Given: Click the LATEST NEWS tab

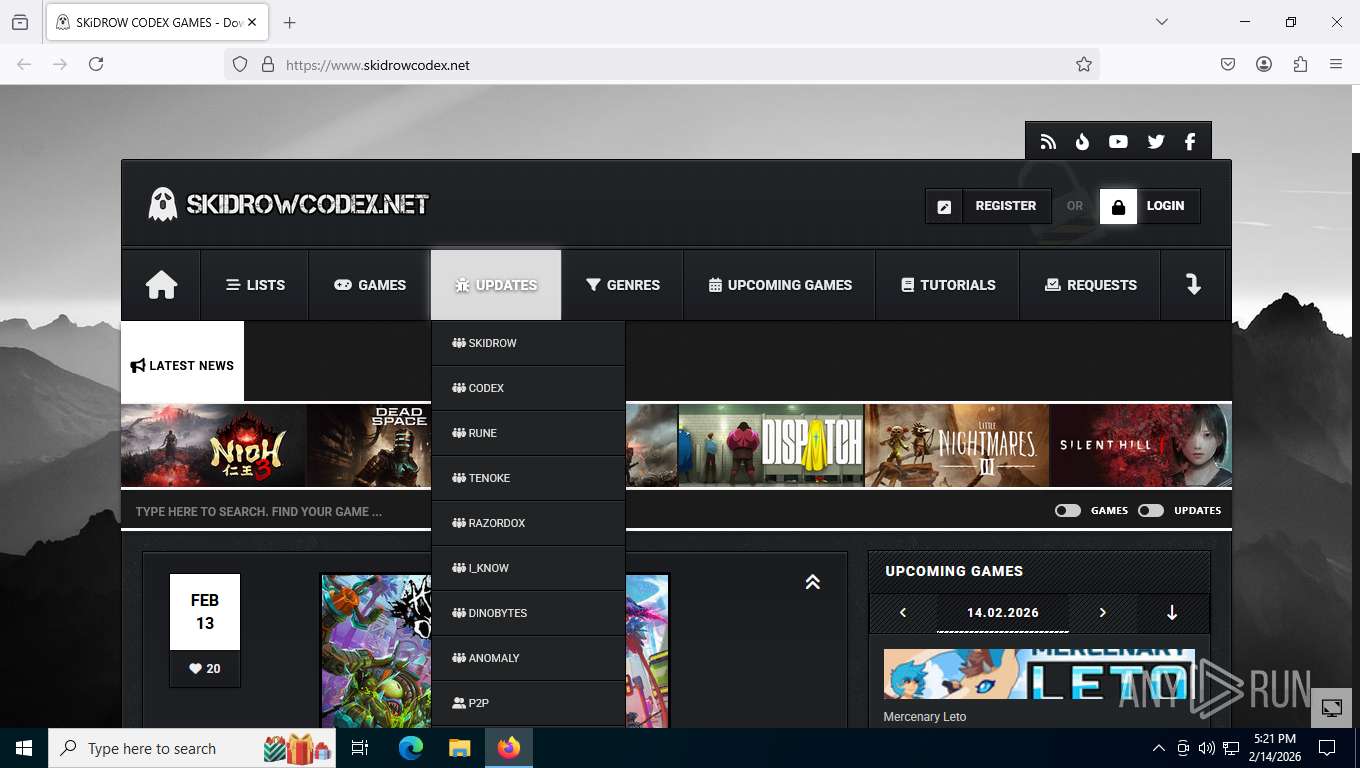Looking at the screenshot, I should (x=182, y=362).
